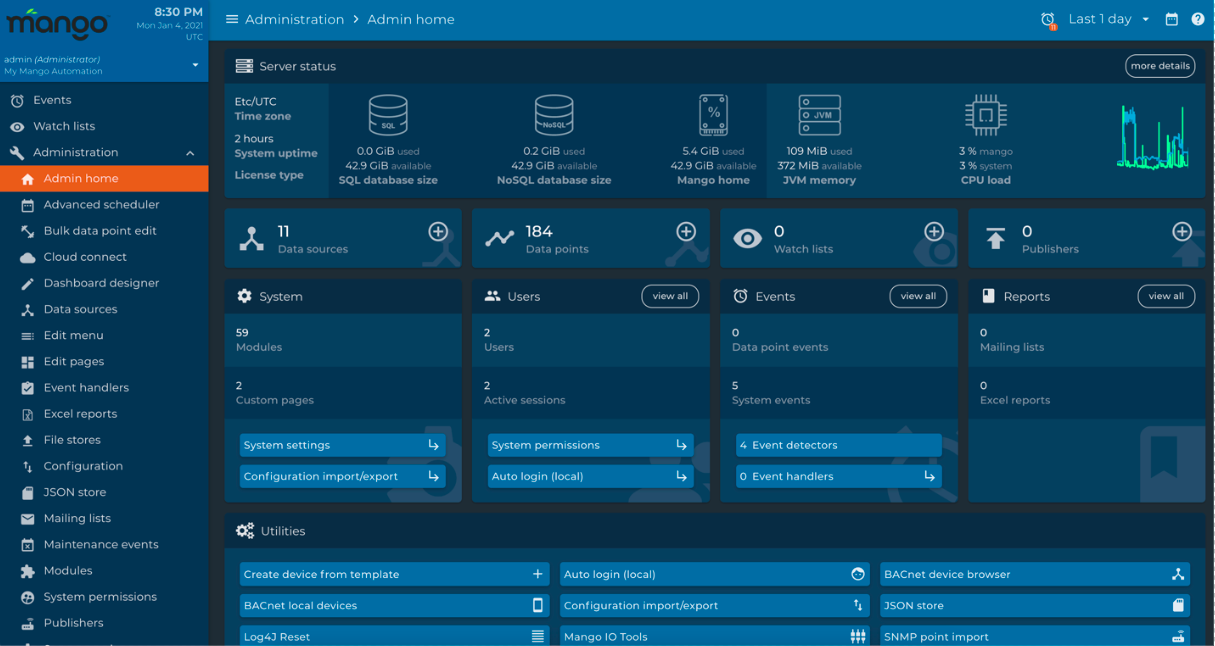Click the Cloud connect cloud icon in sidebar

(28, 257)
